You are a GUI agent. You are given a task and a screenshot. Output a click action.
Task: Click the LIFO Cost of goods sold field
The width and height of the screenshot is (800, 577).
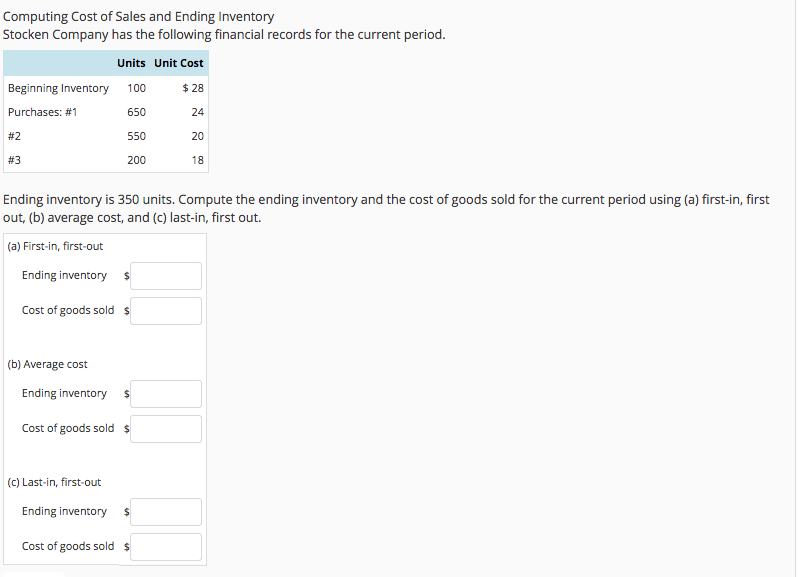point(165,546)
